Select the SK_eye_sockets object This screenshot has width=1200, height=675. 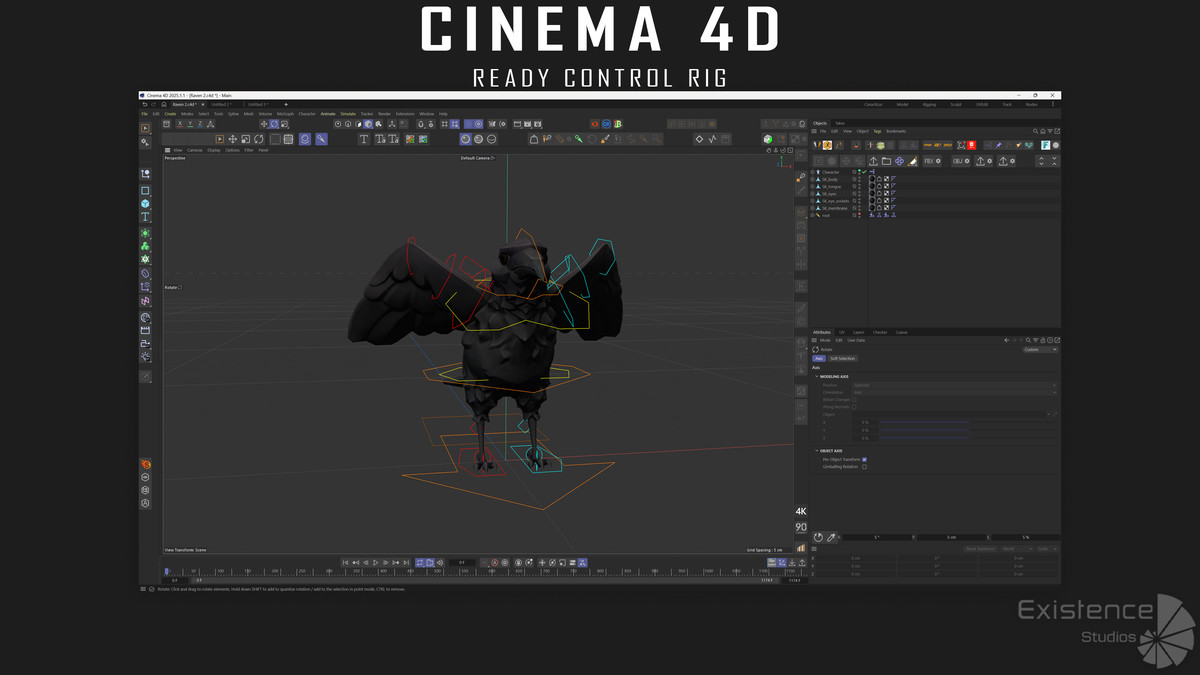834,201
